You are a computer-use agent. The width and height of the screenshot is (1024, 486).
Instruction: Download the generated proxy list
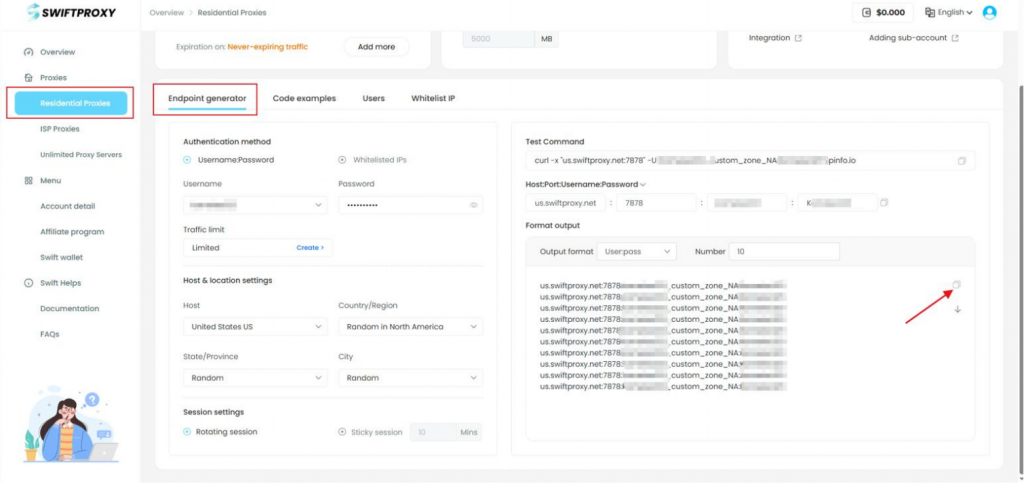[957, 309]
